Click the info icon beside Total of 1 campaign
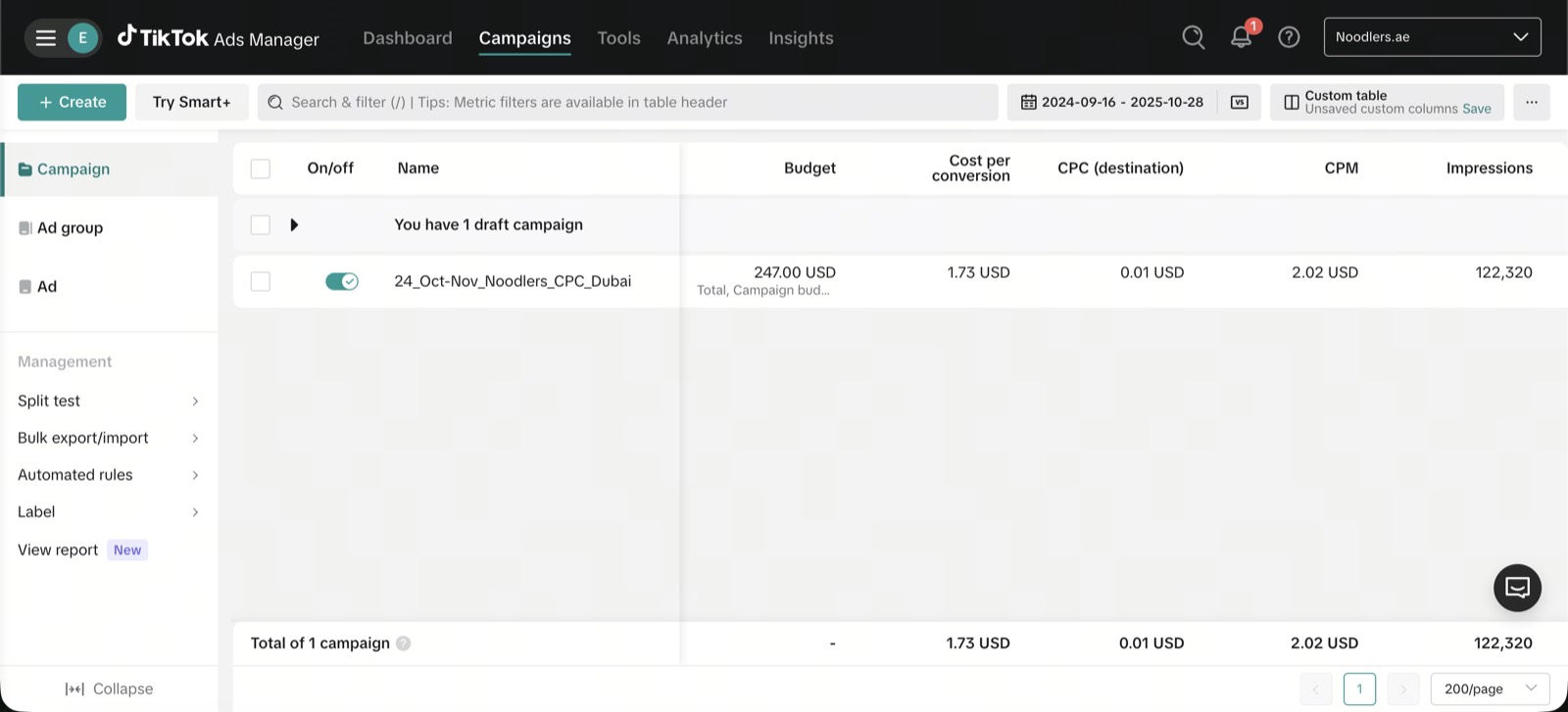The height and width of the screenshot is (712, 1568). point(403,643)
